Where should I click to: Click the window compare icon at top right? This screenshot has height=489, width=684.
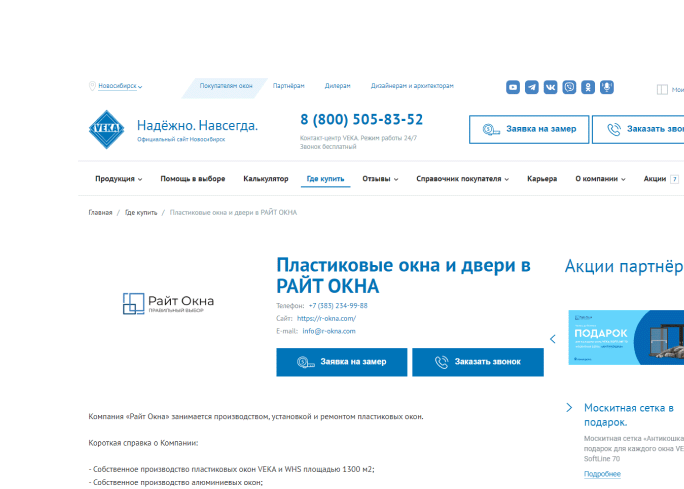click(x=662, y=89)
